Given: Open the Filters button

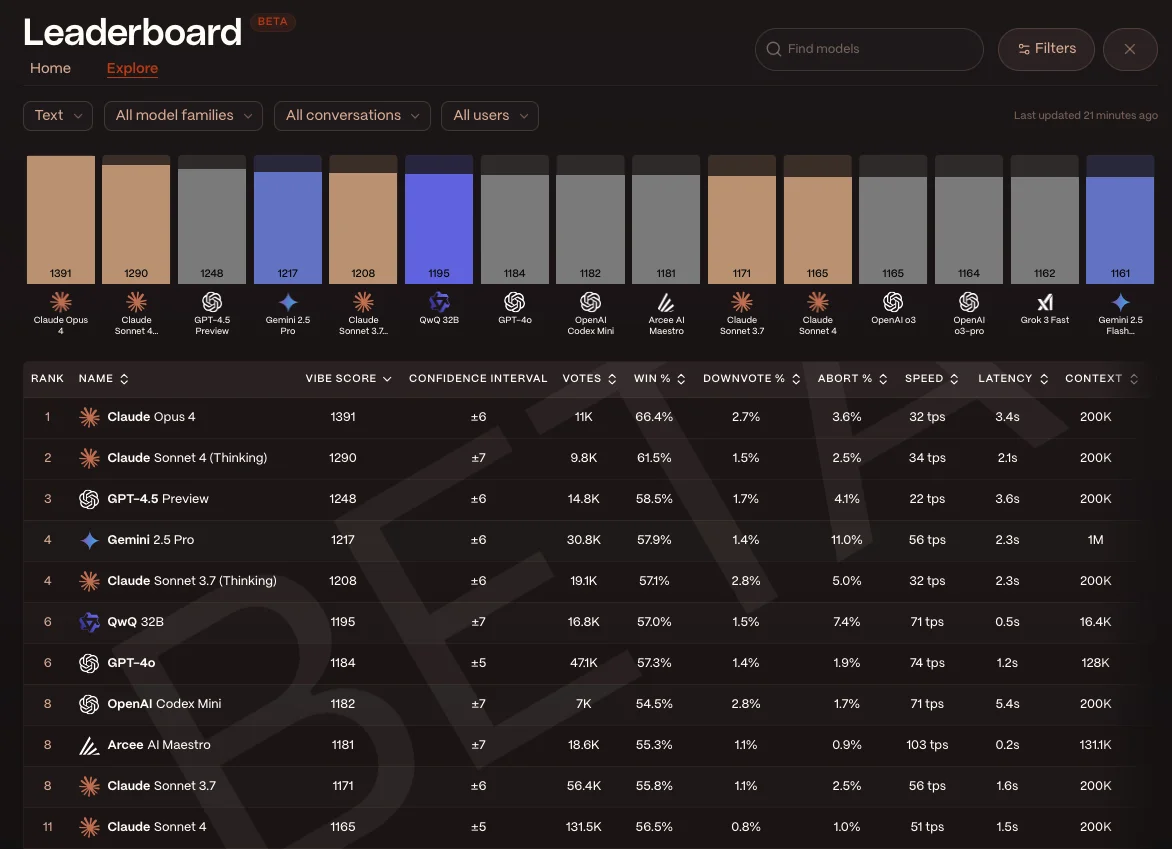Looking at the screenshot, I should 1046,49.
